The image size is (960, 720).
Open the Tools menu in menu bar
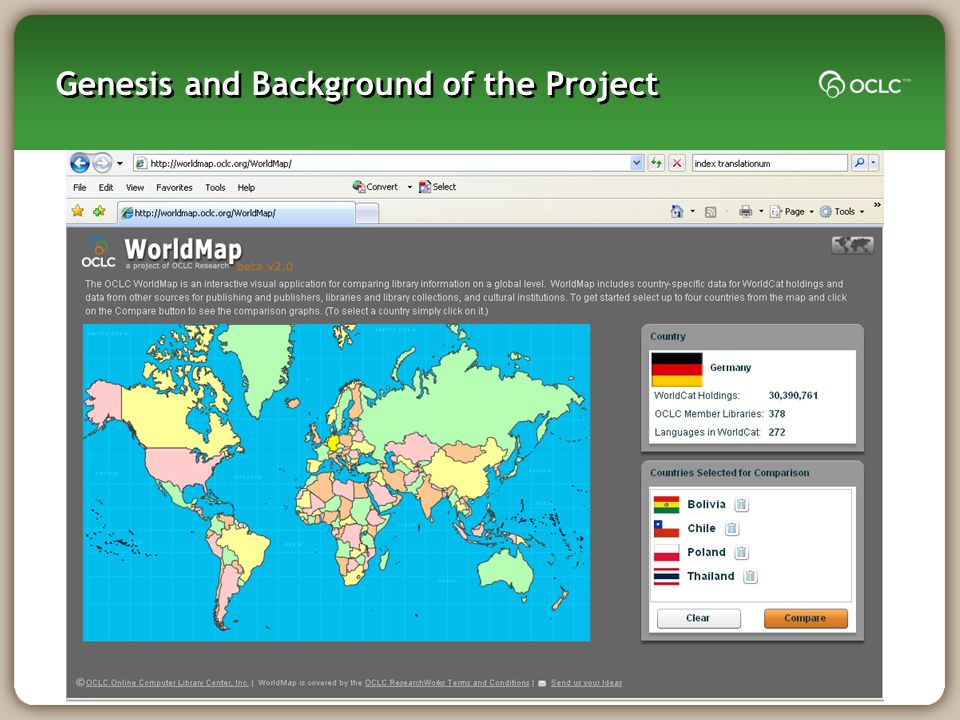coord(215,187)
